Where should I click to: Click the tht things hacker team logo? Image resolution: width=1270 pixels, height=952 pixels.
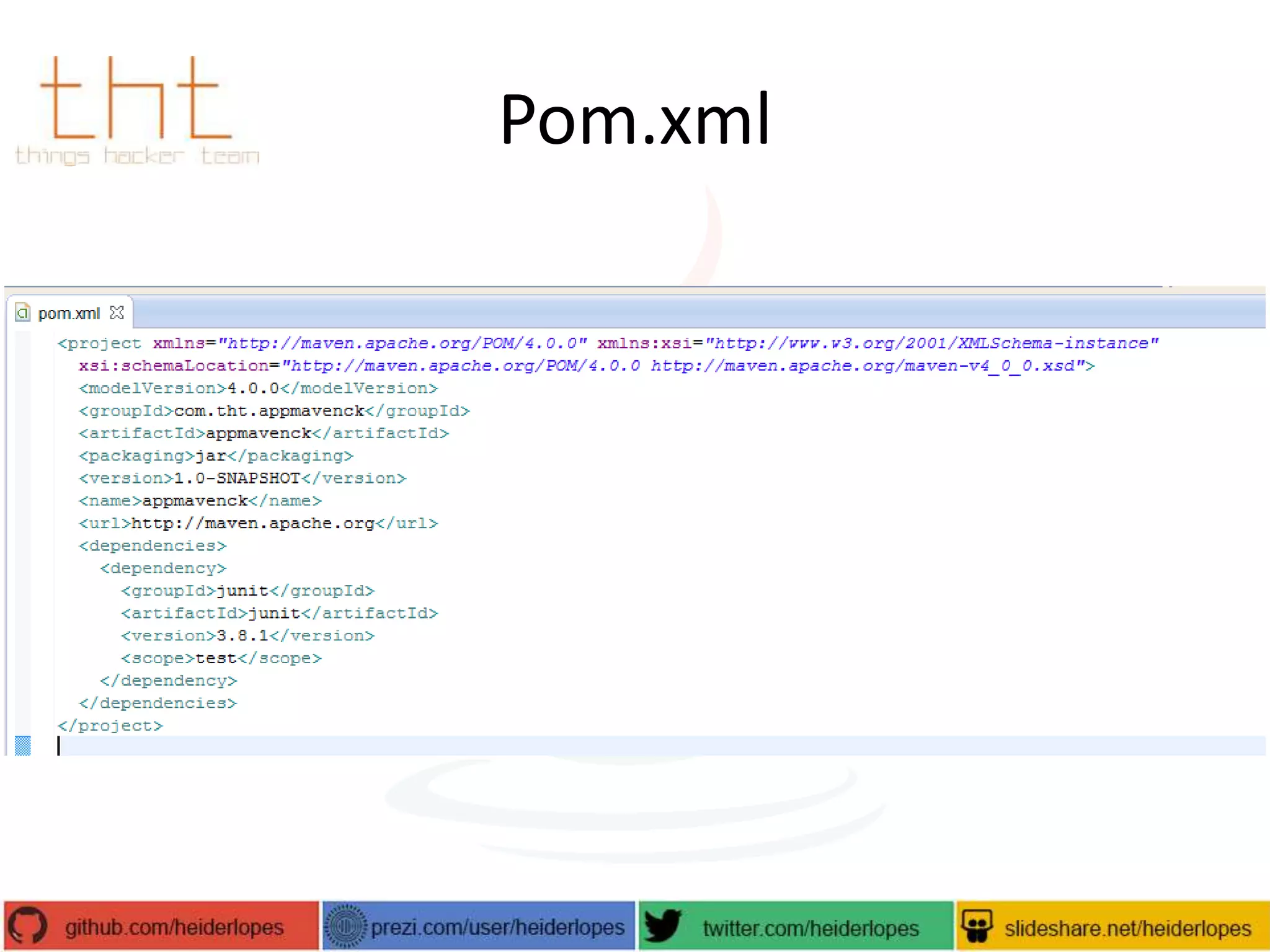(137, 110)
